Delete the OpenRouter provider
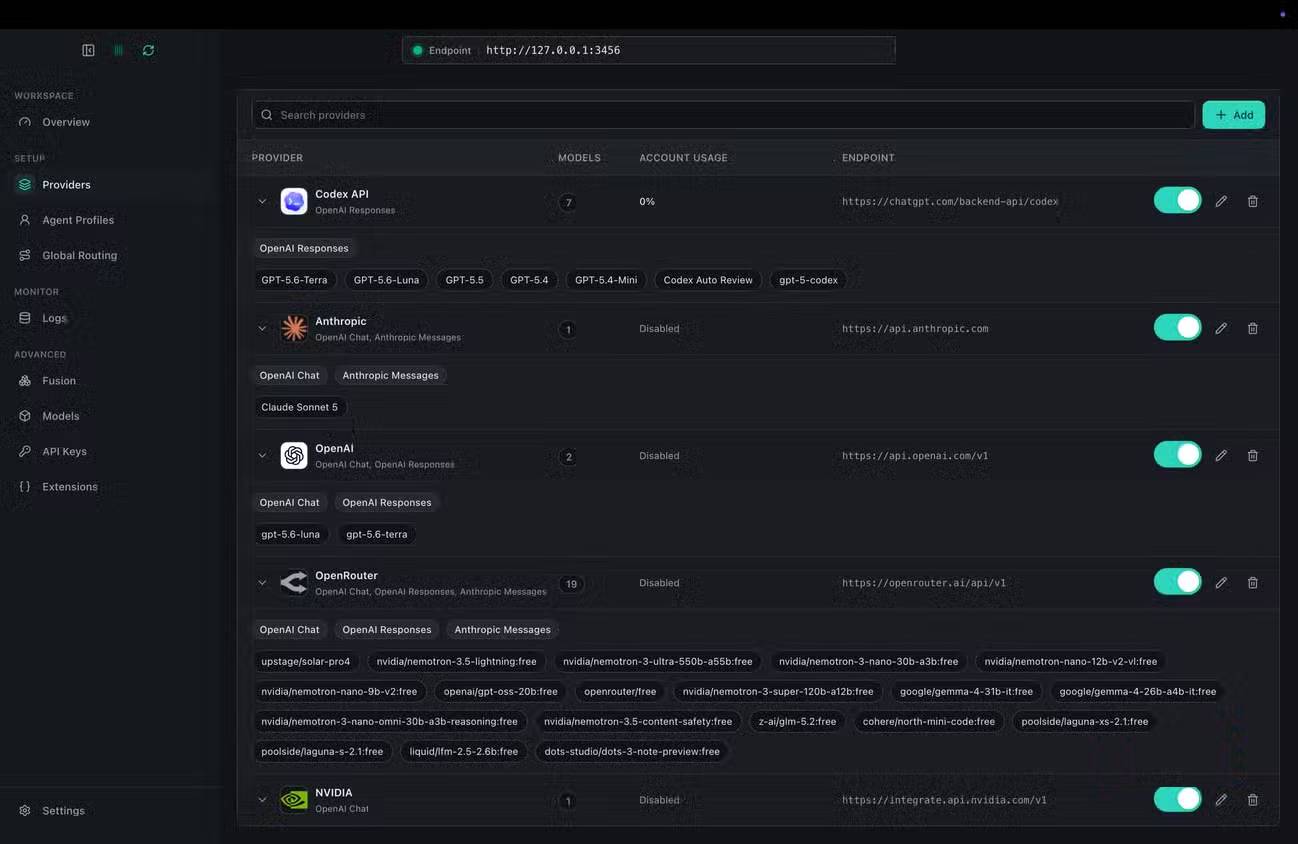Viewport: 1298px width, 844px height. 1252,582
